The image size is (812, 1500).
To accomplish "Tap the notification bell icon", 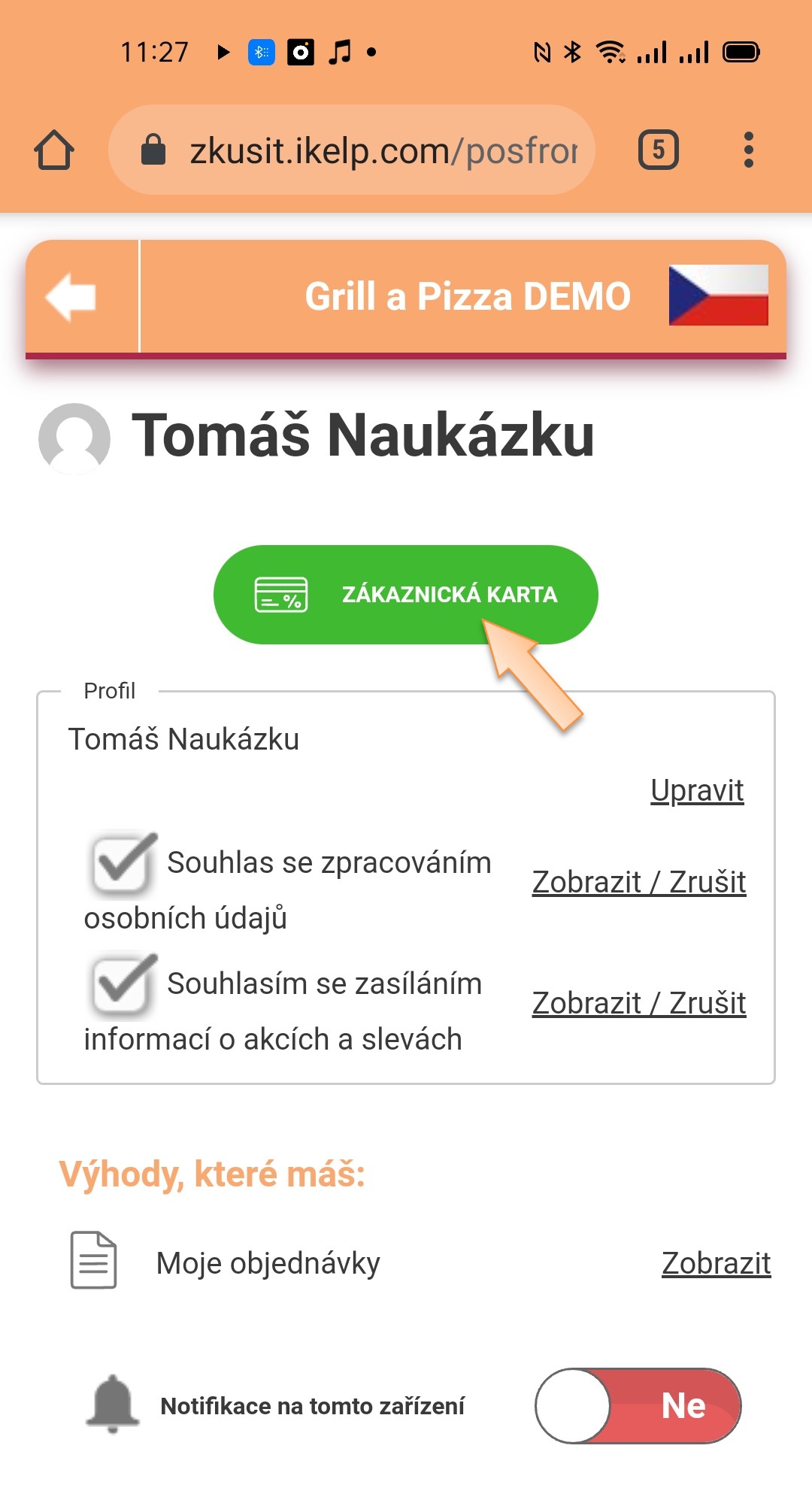I will click(113, 1404).
